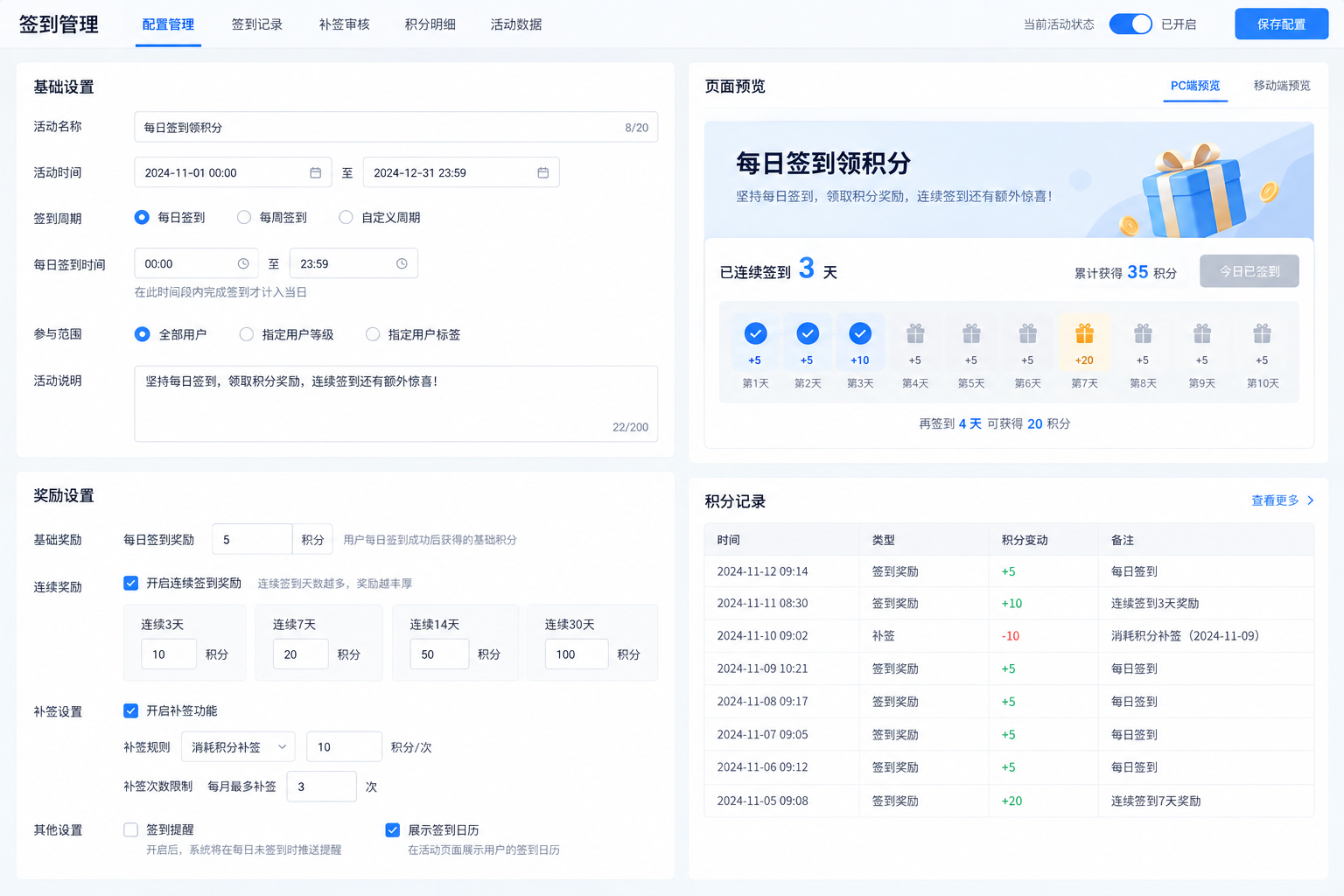Click the day 10 gift icon

1262,333
